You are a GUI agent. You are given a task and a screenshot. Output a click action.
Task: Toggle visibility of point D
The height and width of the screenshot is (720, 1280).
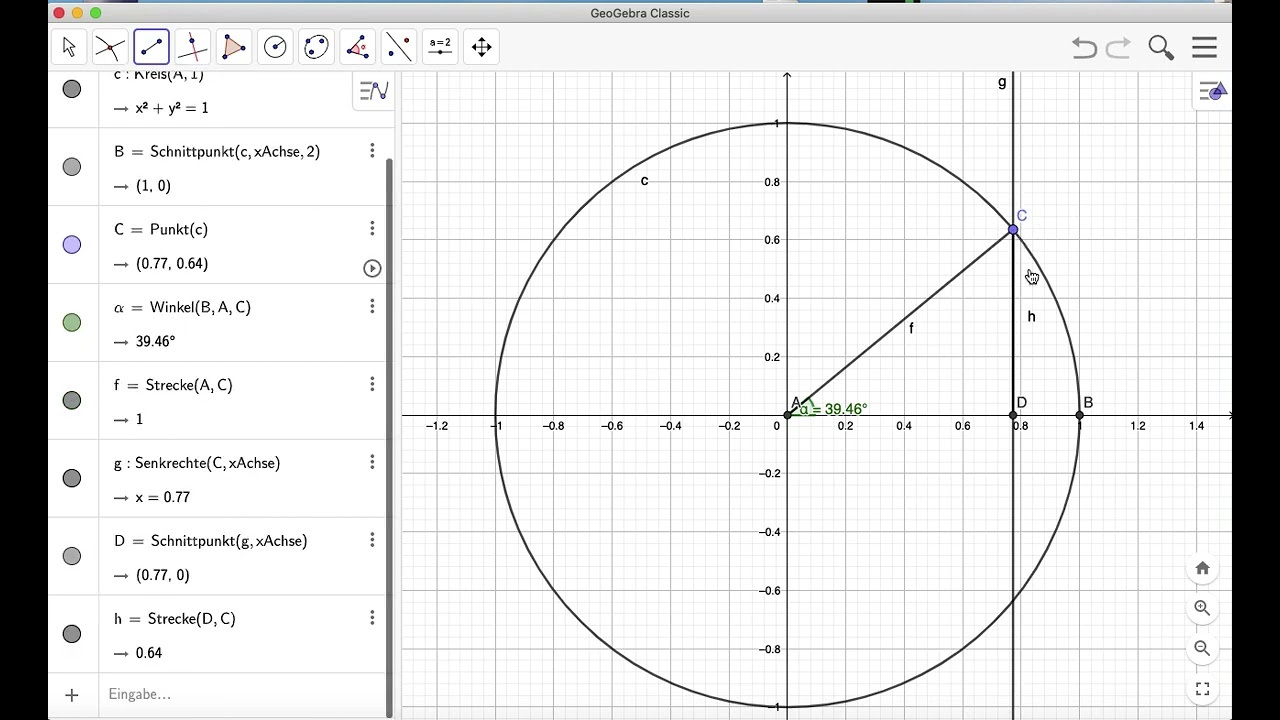tap(72, 556)
